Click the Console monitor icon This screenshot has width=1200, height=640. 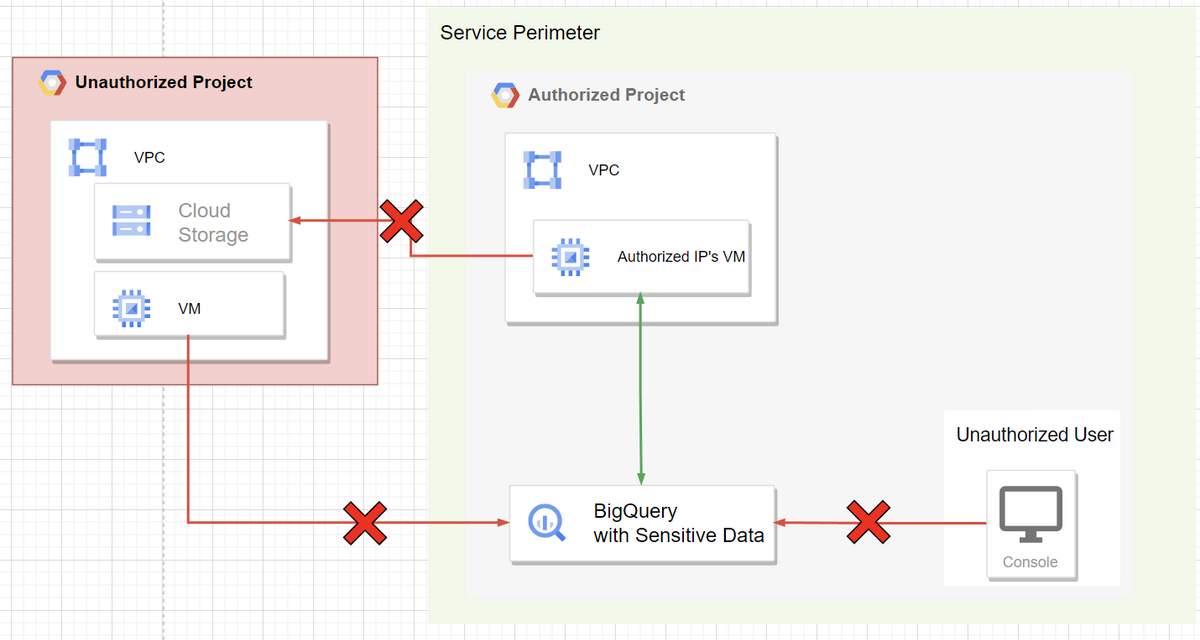[x=1031, y=514]
